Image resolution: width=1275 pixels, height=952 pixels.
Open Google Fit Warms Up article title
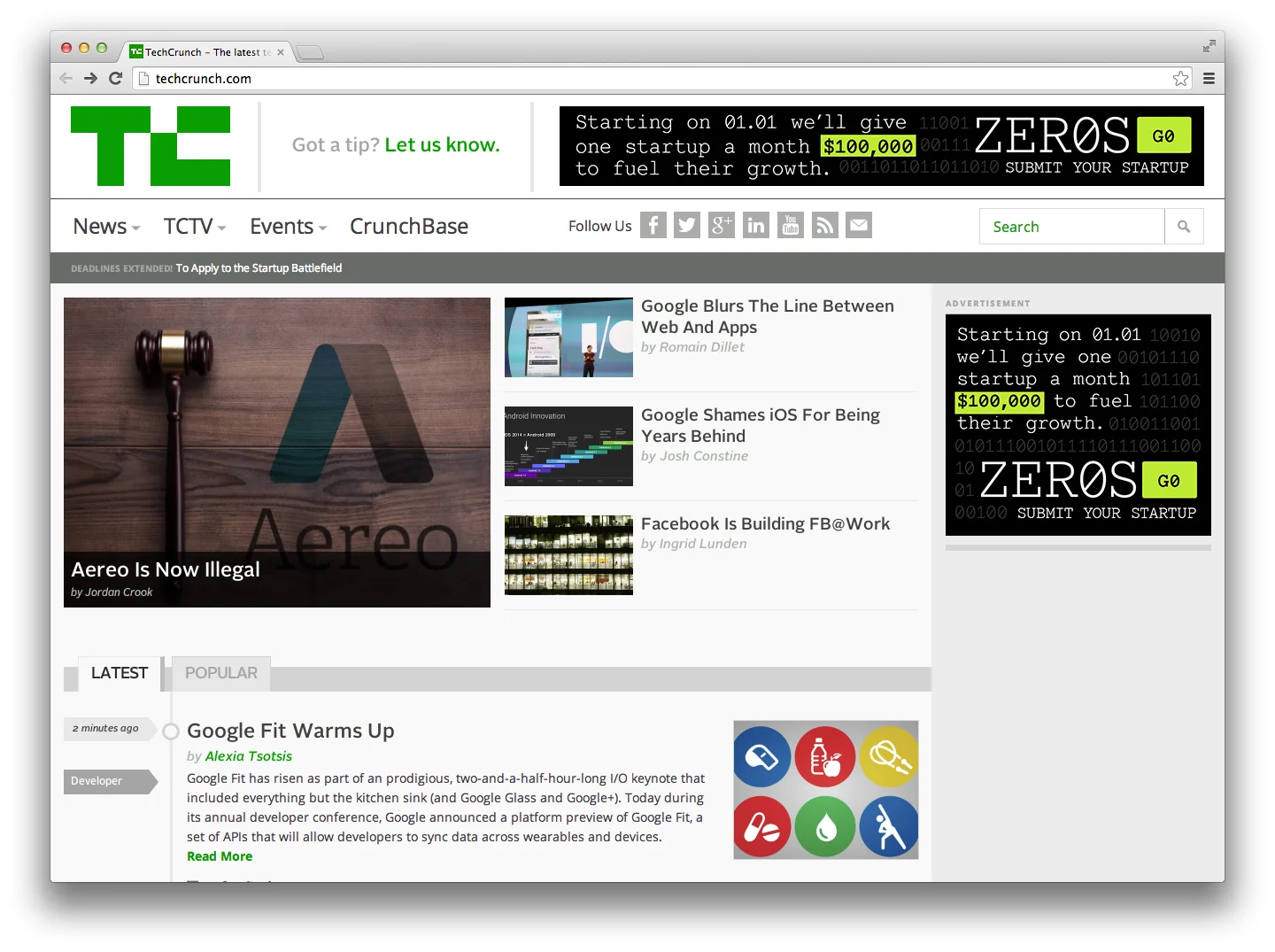(290, 731)
